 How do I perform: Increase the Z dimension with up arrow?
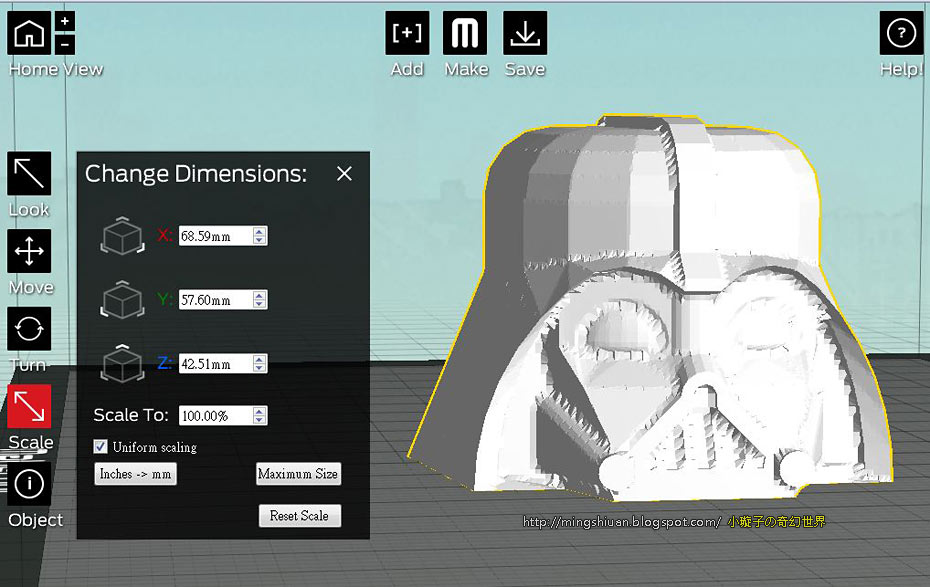[259, 359]
